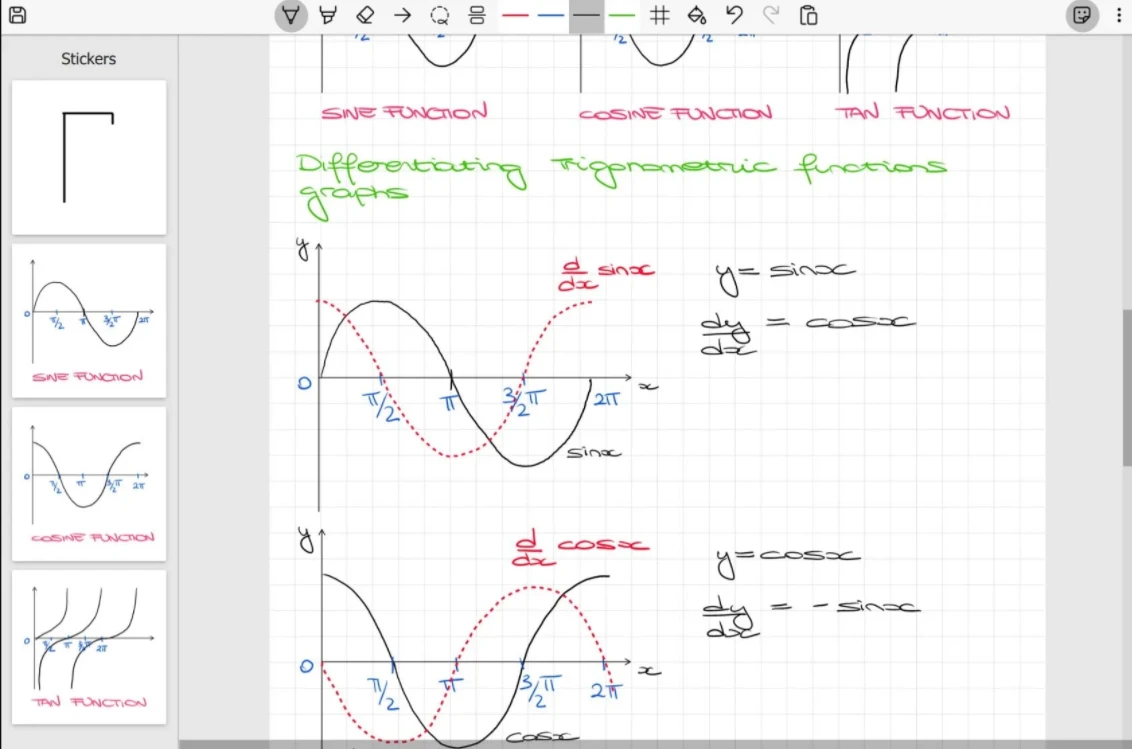Select the arrow shape tool
1132x749 pixels.
coord(403,15)
